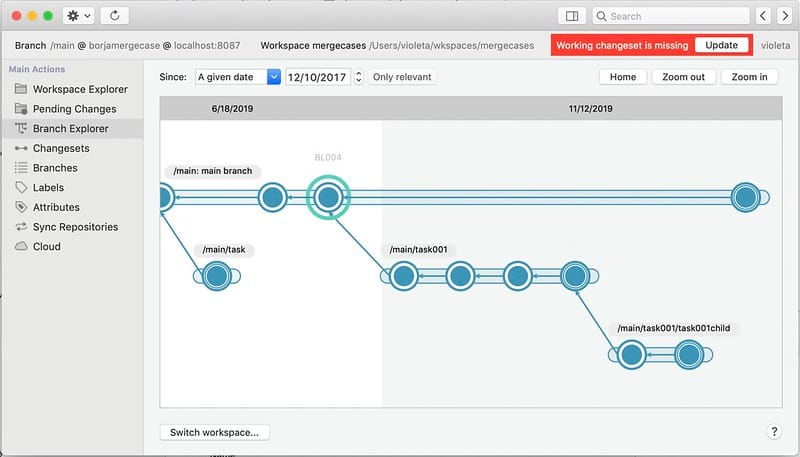Click the /main/task branch changeset node
This screenshot has height=457, width=800.
click(x=216, y=276)
